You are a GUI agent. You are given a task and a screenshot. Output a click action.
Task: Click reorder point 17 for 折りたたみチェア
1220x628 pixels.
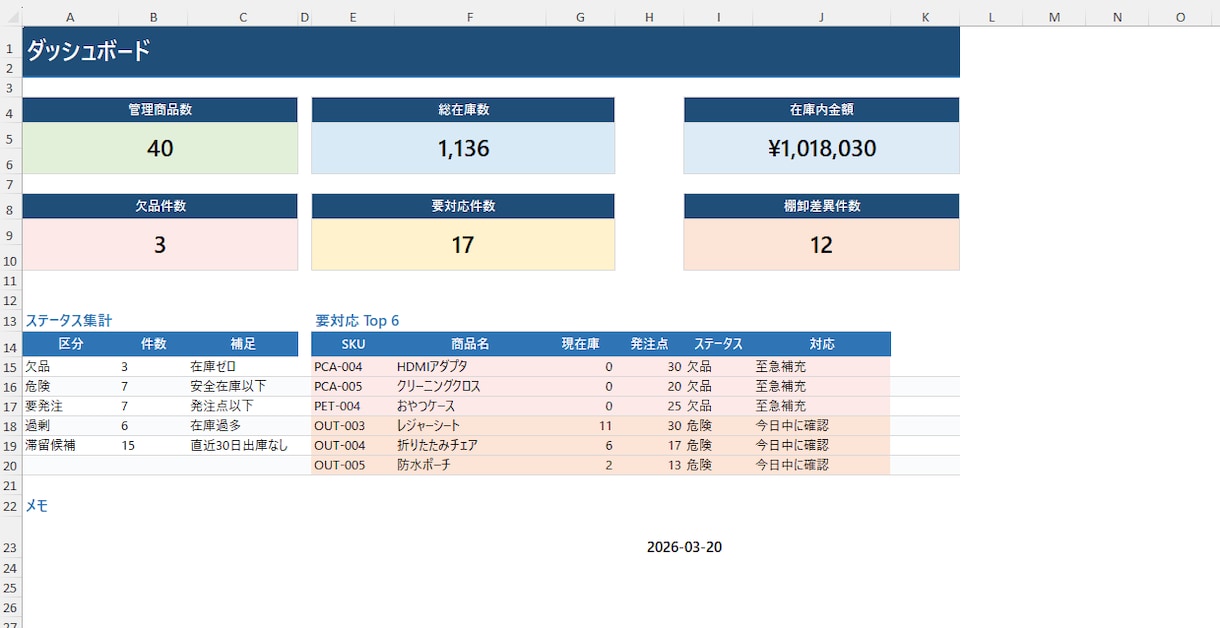click(x=649, y=446)
